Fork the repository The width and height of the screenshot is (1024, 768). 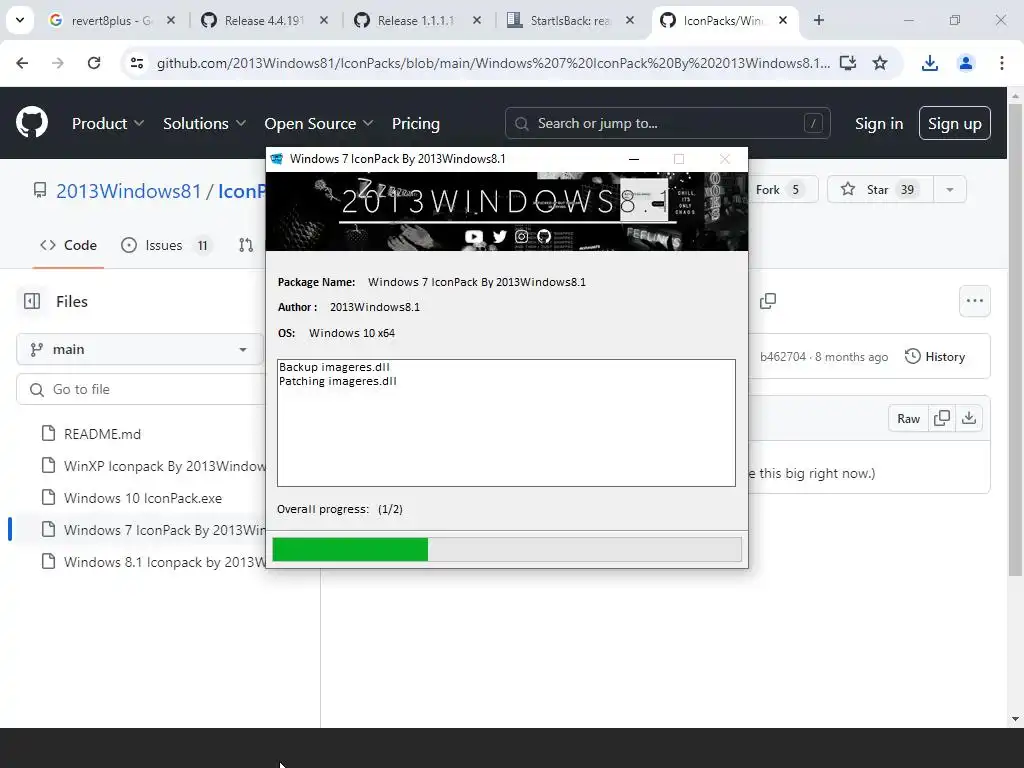pyautogui.click(x=782, y=189)
